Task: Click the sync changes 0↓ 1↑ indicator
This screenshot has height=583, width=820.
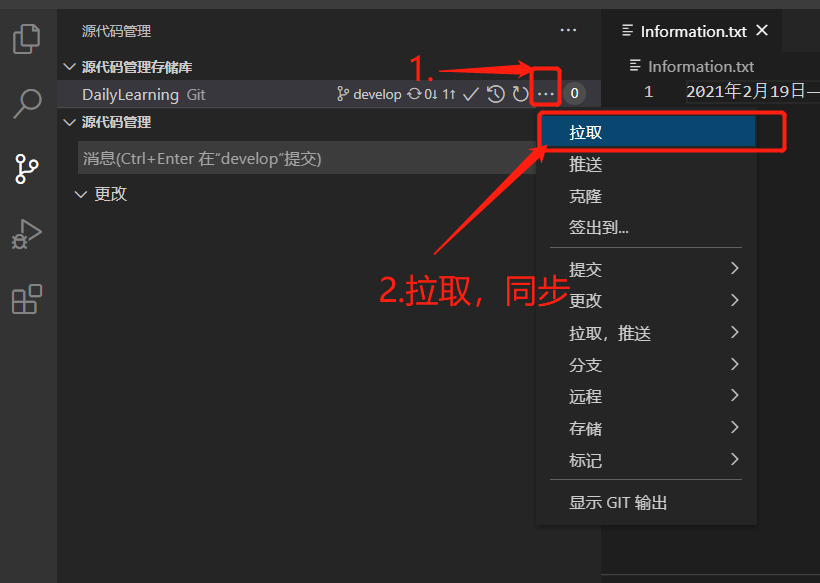Action: (x=431, y=94)
